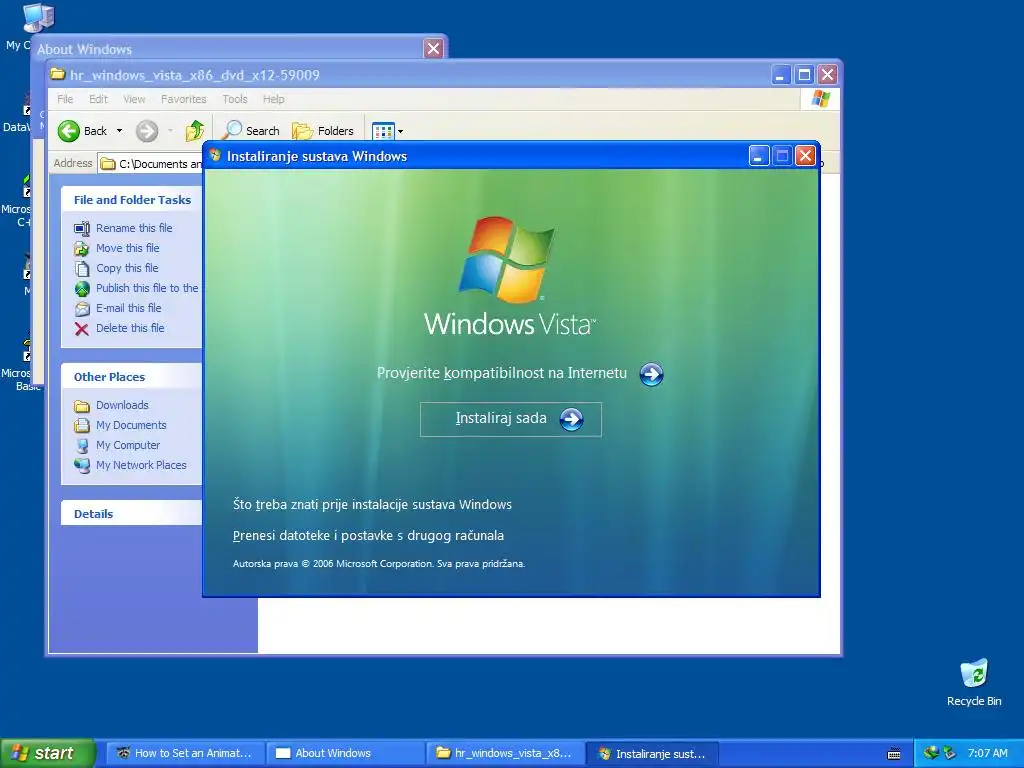Image resolution: width=1024 pixels, height=768 pixels.
Task: Maximize the hr_windows_vista Explorer window
Action: 804,74
